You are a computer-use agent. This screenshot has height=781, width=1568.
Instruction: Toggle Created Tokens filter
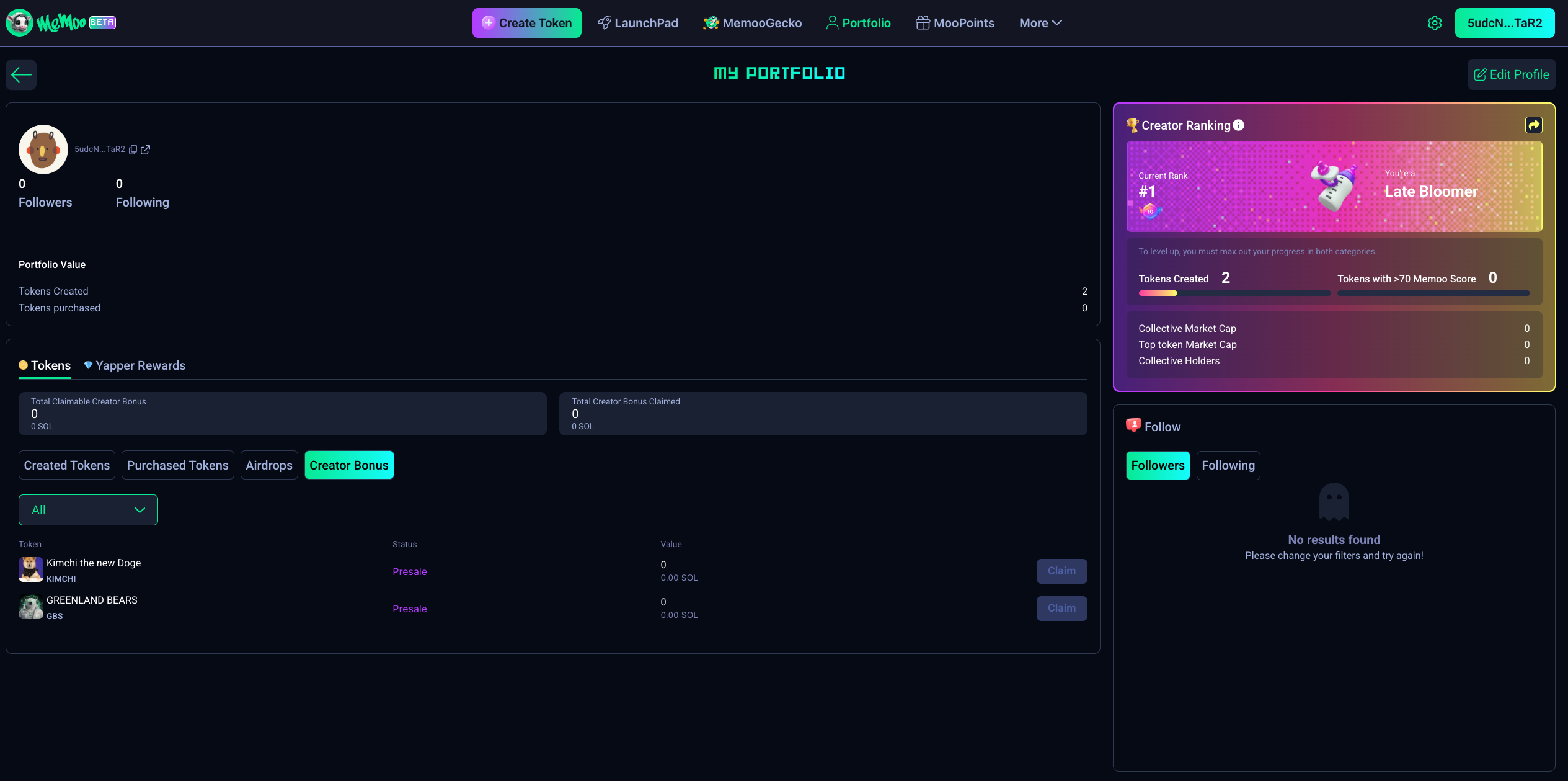coord(67,465)
